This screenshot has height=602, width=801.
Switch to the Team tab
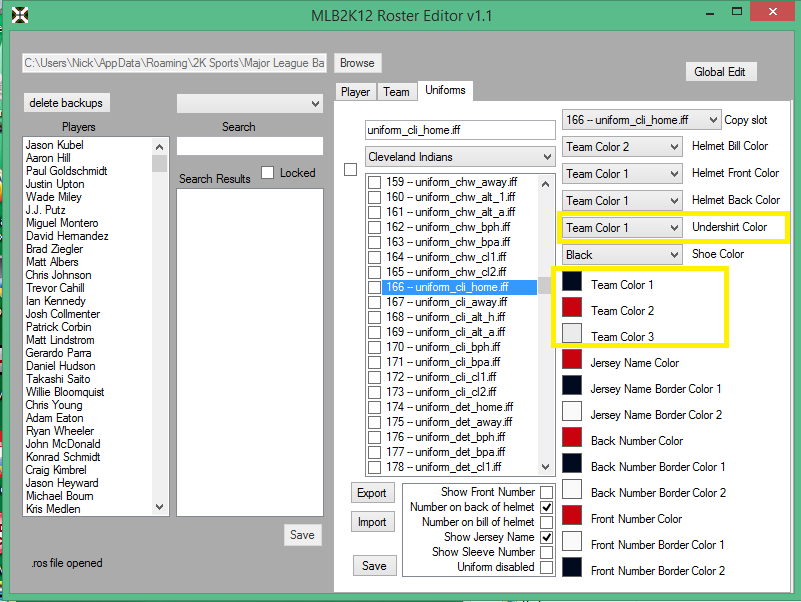[x=396, y=92]
